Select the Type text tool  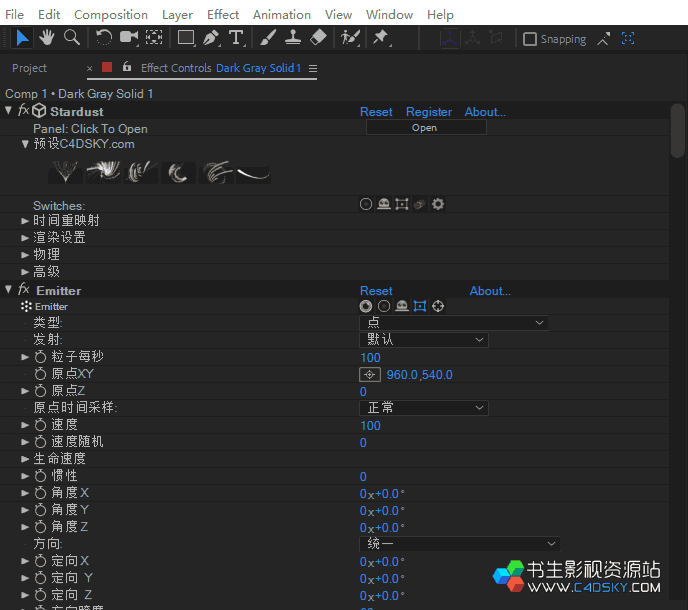coord(236,38)
